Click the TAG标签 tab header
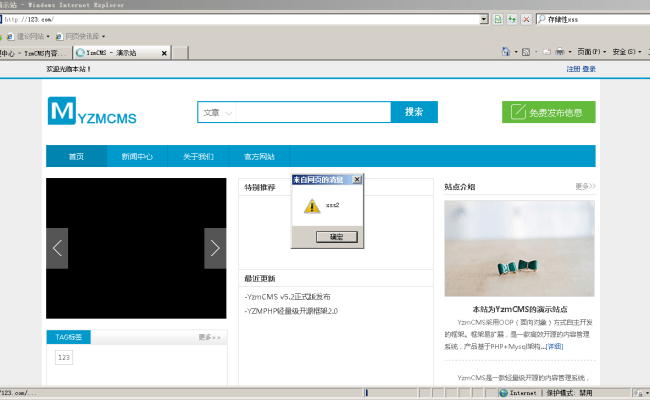 tap(69, 337)
